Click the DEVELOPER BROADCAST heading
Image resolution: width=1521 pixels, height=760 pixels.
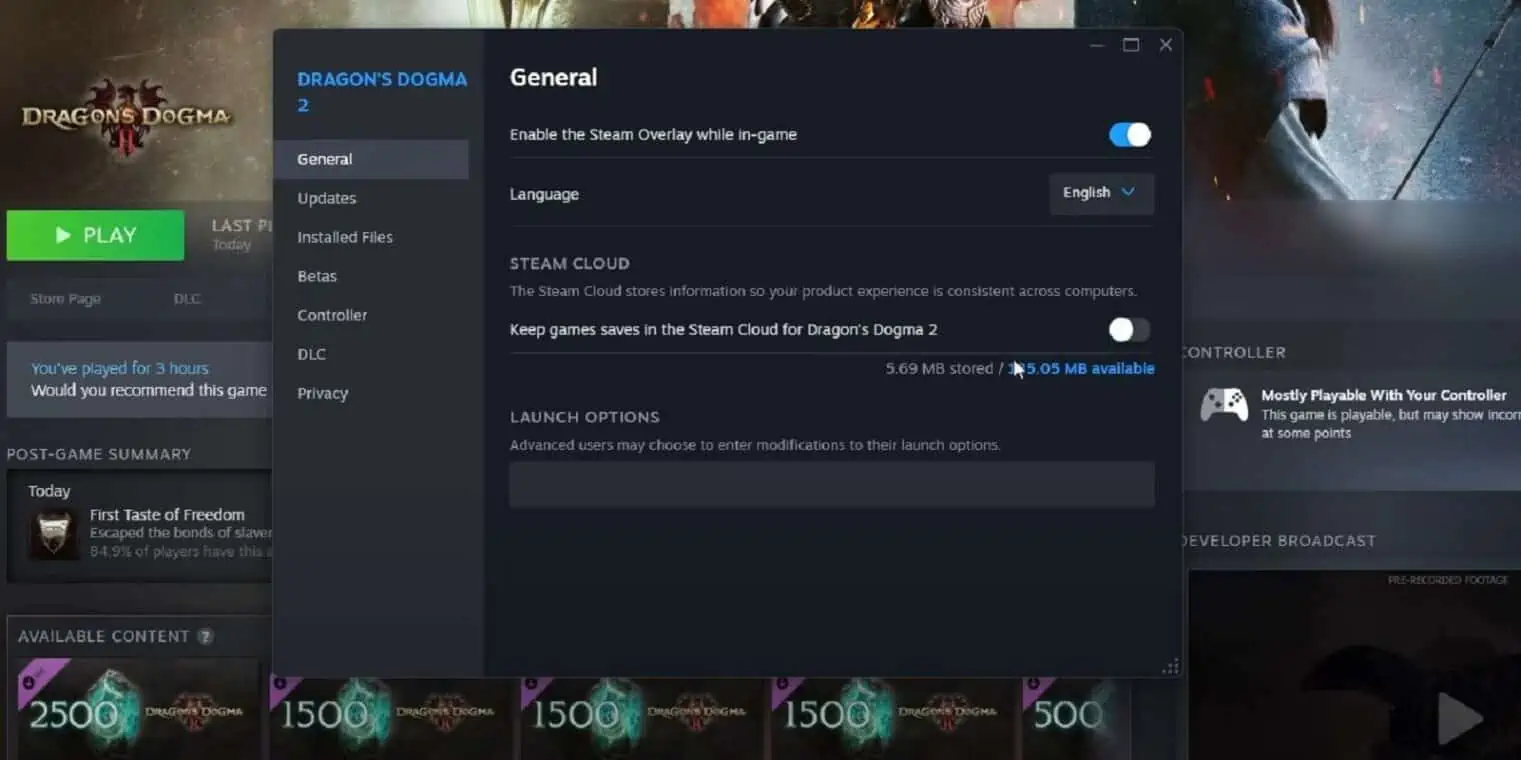pyautogui.click(x=1279, y=540)
